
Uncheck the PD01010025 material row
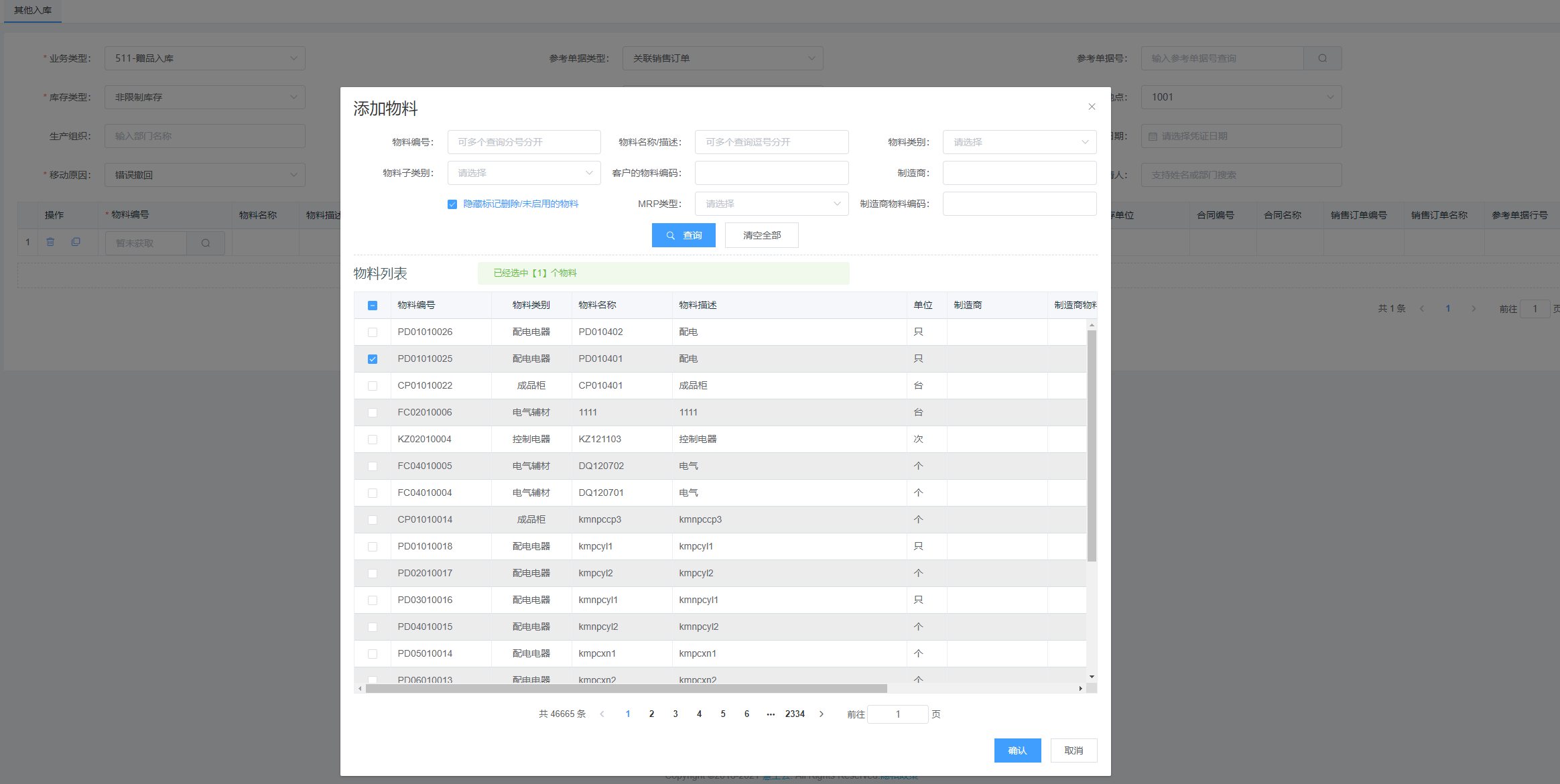[x=373, y=359]
